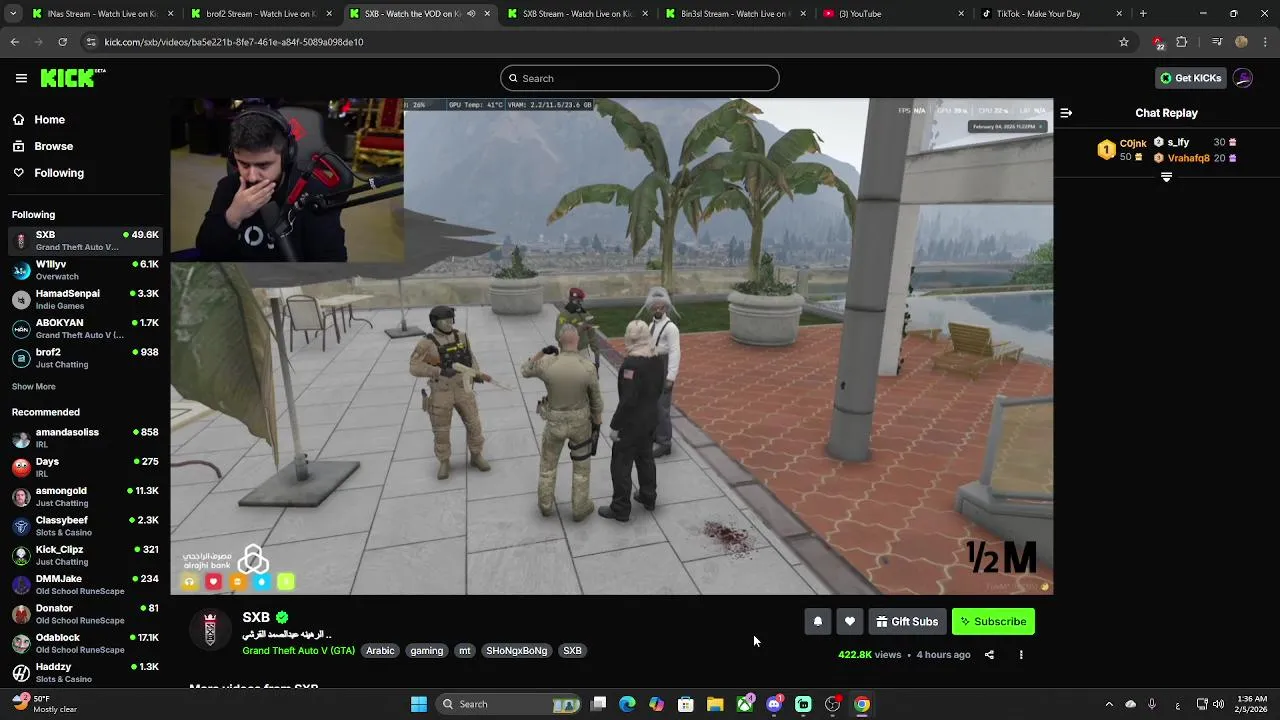
Task: Open SXB channel avatar
Action: point(210,630)
